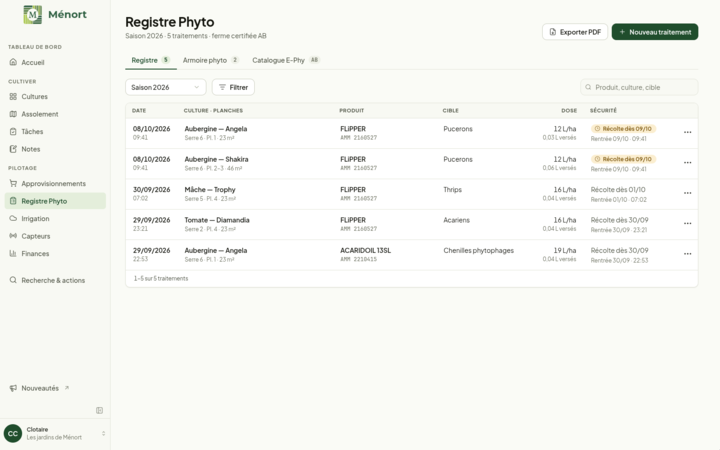Viewport: 720px width, 450px height.
Task: Click the Ménort logo icon
Action: tap(33, 15)
